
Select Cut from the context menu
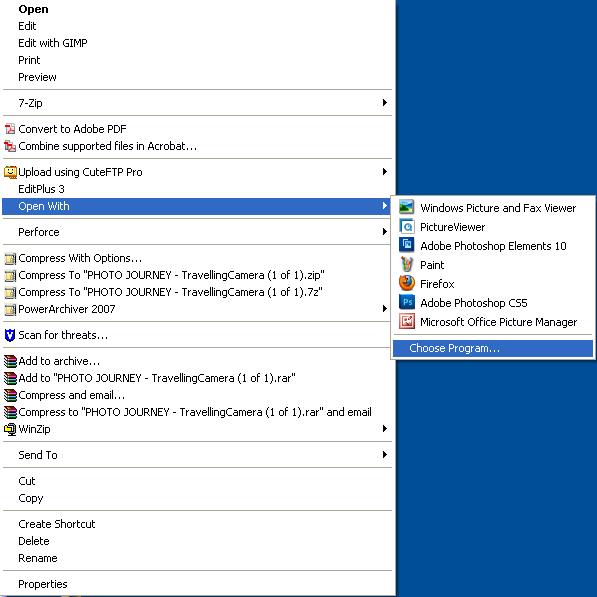coord(197,481)
